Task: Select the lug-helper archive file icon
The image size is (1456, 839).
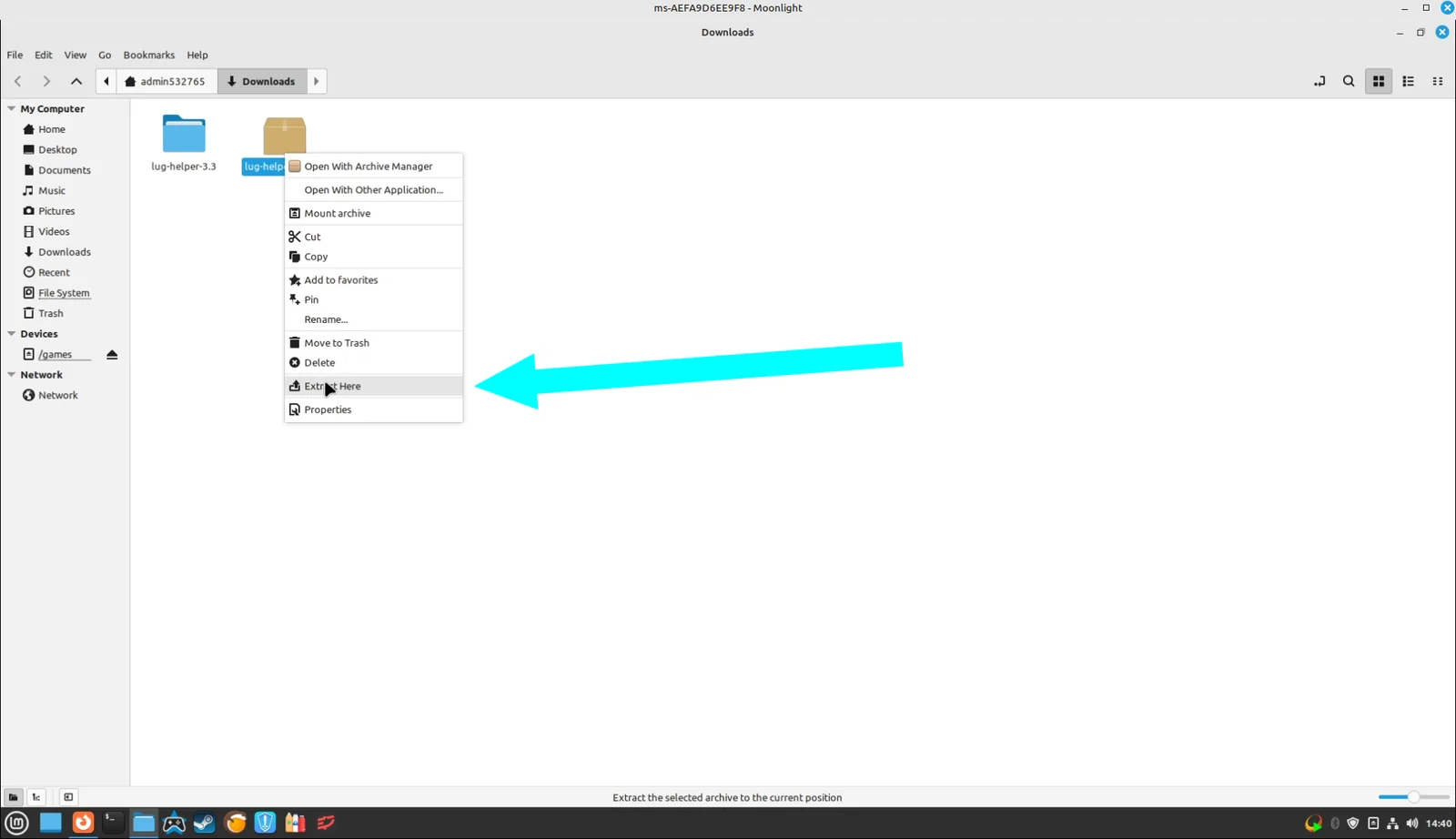Action: point(285,135)
